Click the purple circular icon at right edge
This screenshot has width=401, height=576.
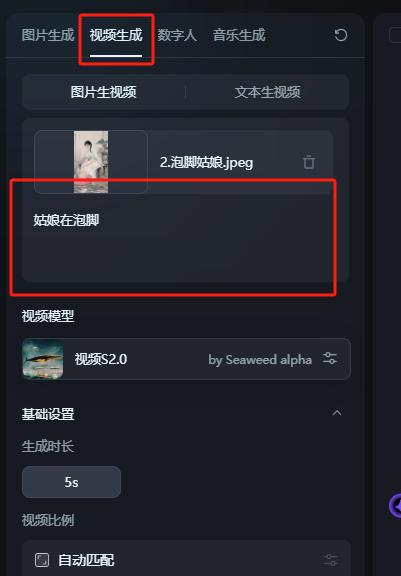tap(395, 506)
